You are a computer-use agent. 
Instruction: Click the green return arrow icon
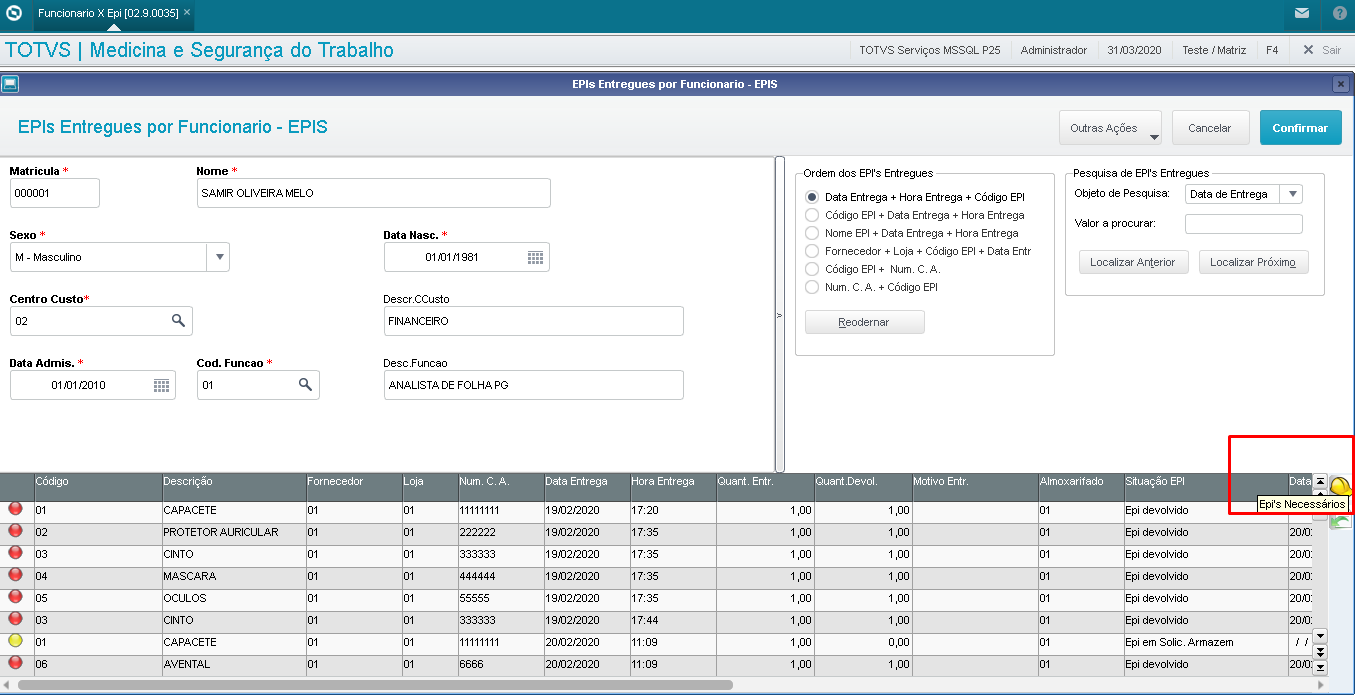coord(1340,521)
